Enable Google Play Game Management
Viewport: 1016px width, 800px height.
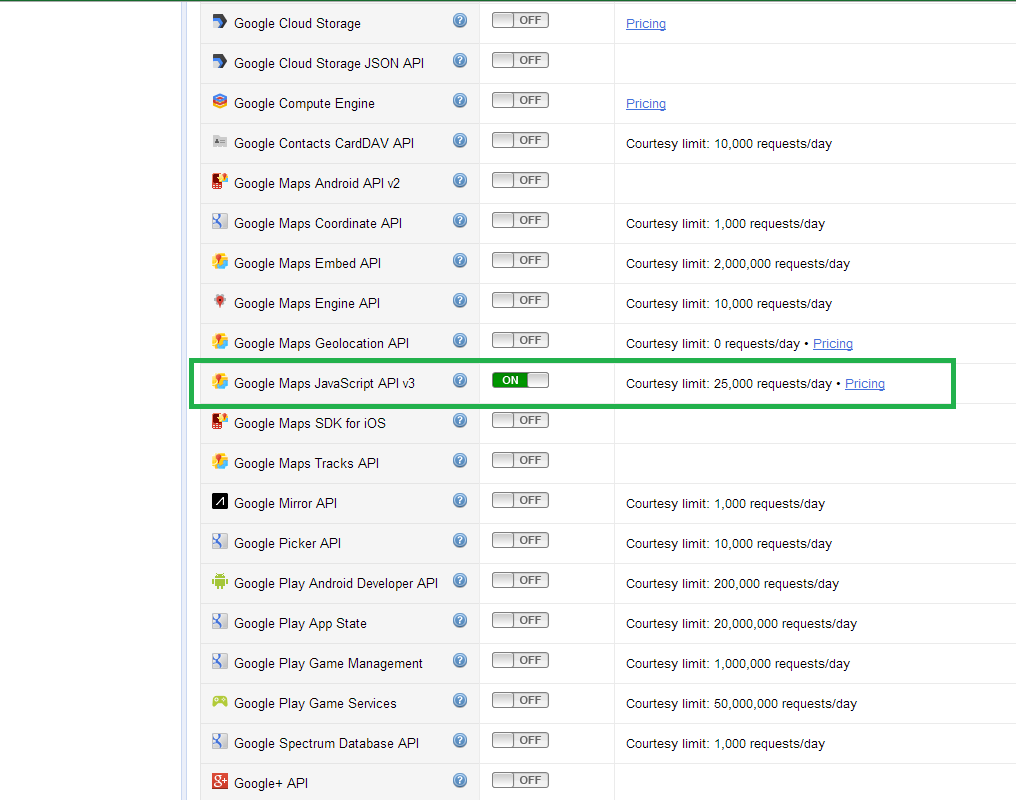click(x=520, y=661)
